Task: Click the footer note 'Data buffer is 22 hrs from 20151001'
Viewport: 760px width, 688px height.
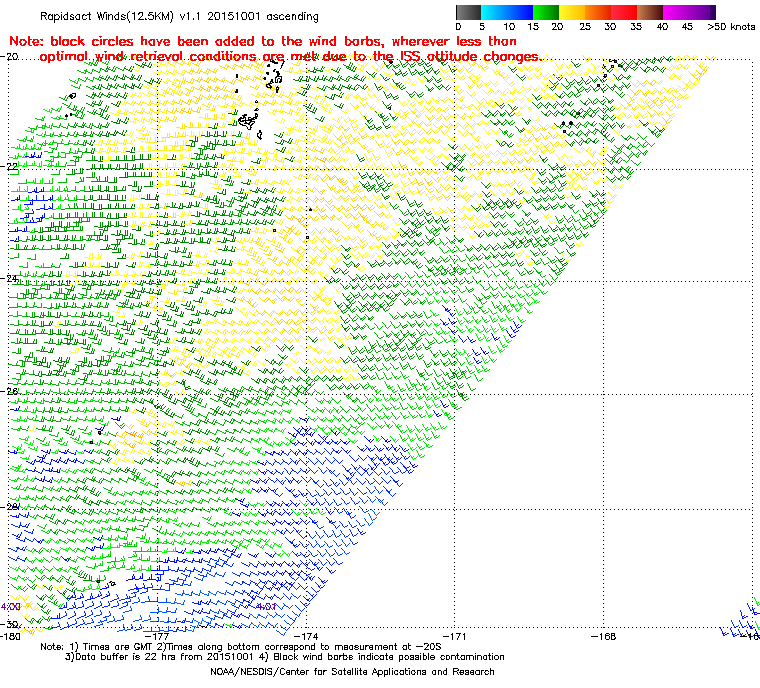Action: 165,657
